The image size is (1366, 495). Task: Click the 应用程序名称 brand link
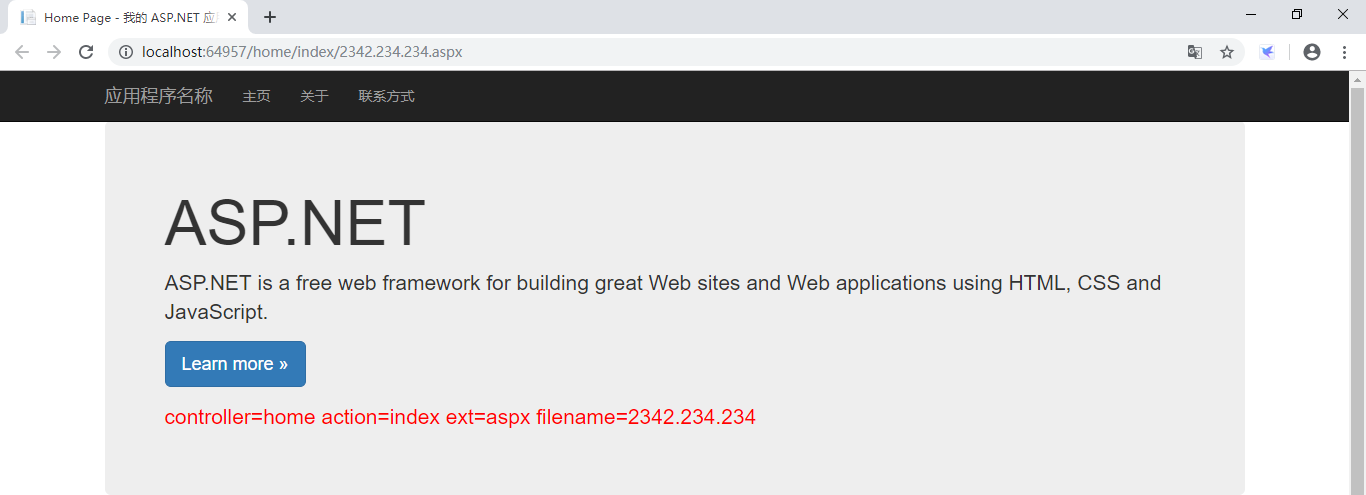pos(159,96)
